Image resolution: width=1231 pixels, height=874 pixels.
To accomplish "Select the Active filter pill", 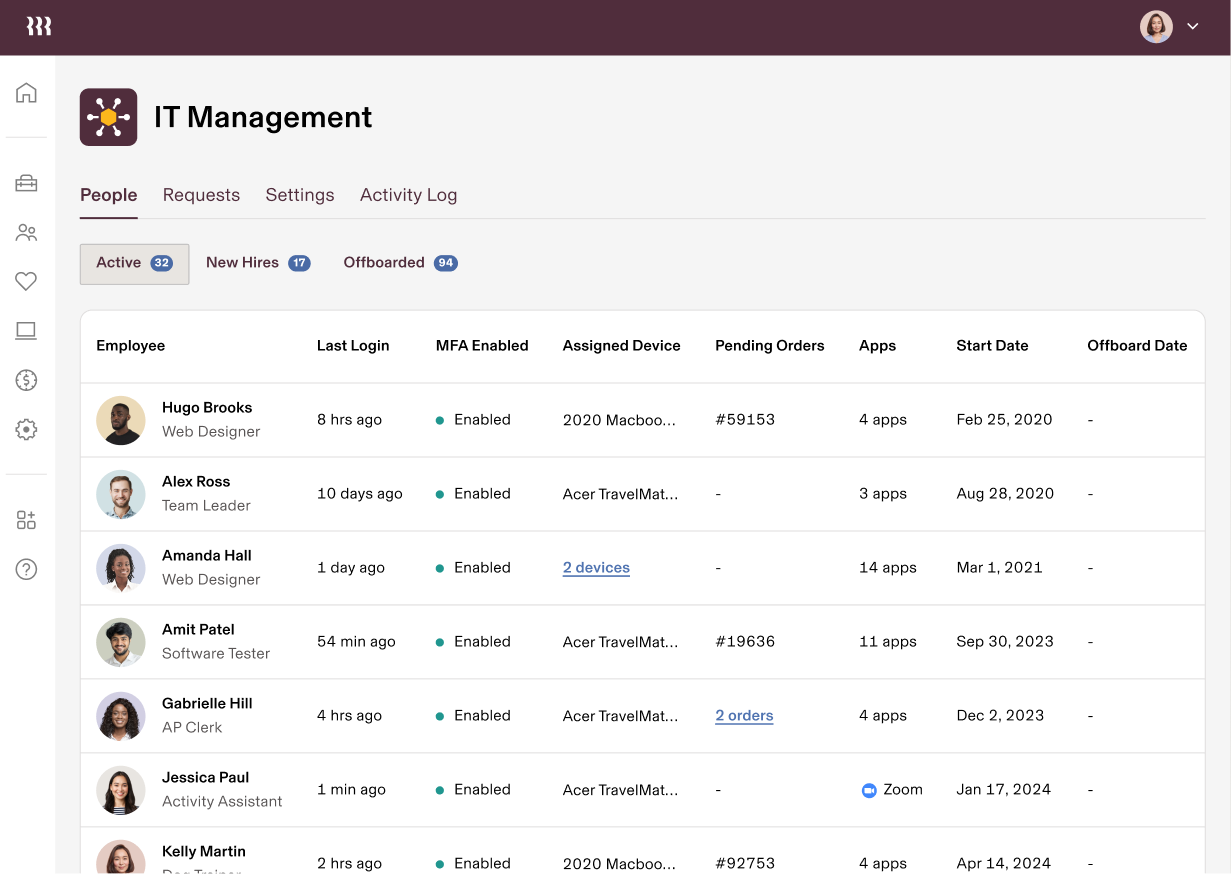I will click(x=134, y=263).
